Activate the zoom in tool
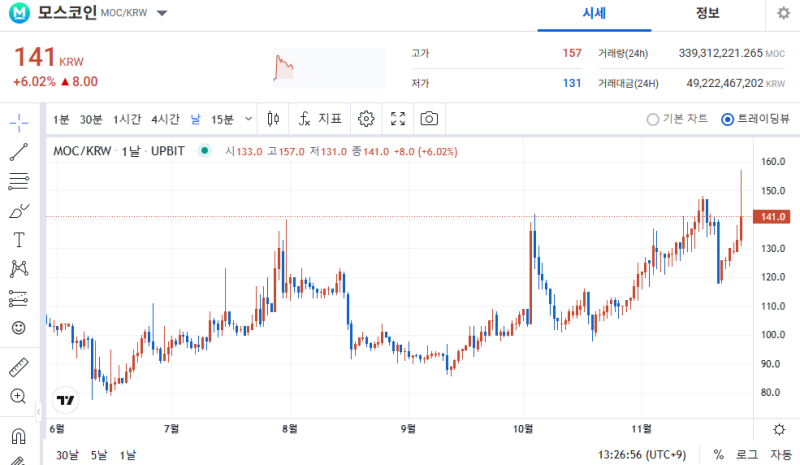The width and height of the screenshot is (800, 465). (18, 396)
